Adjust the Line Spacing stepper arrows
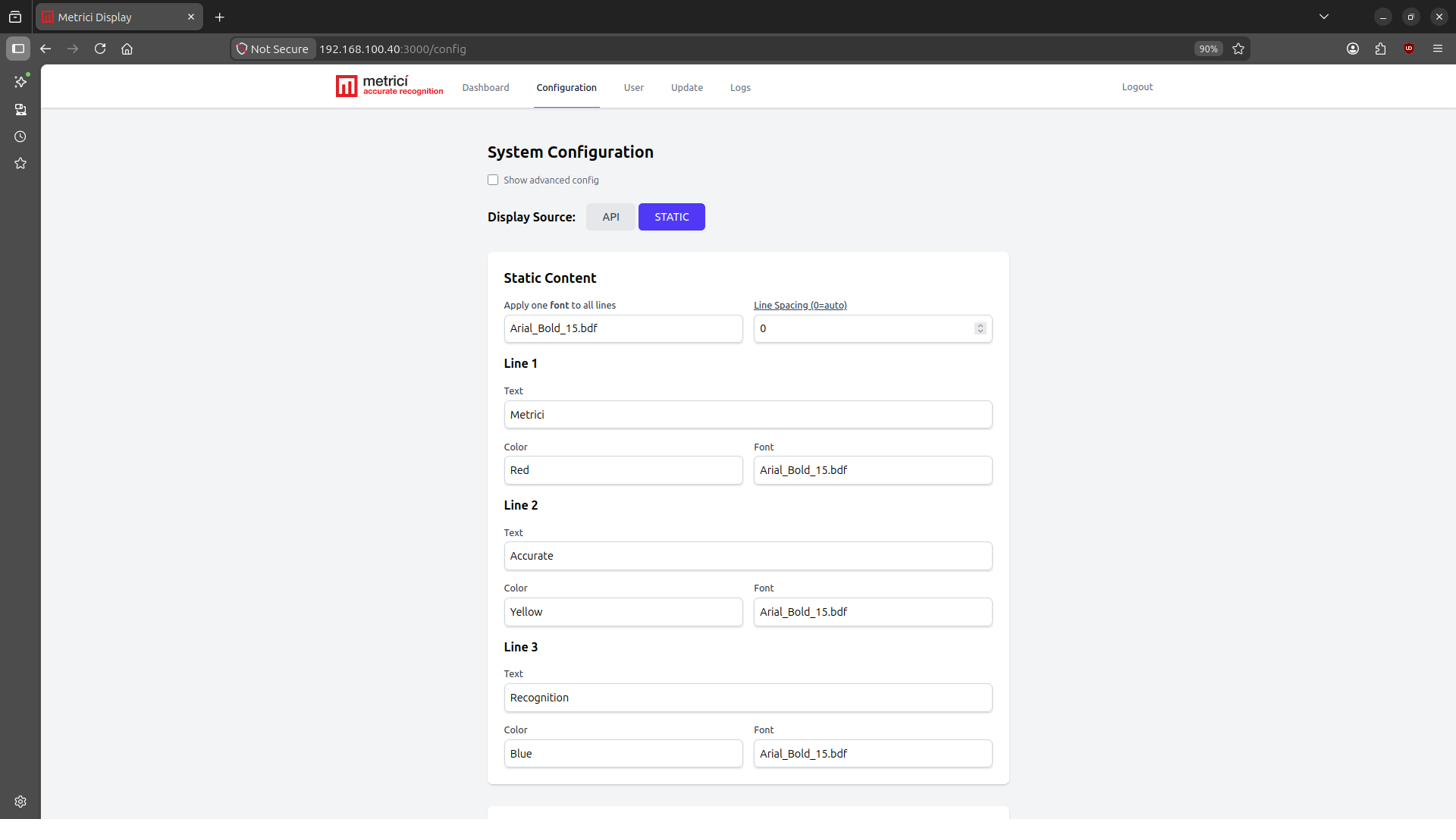 (980, 329)
